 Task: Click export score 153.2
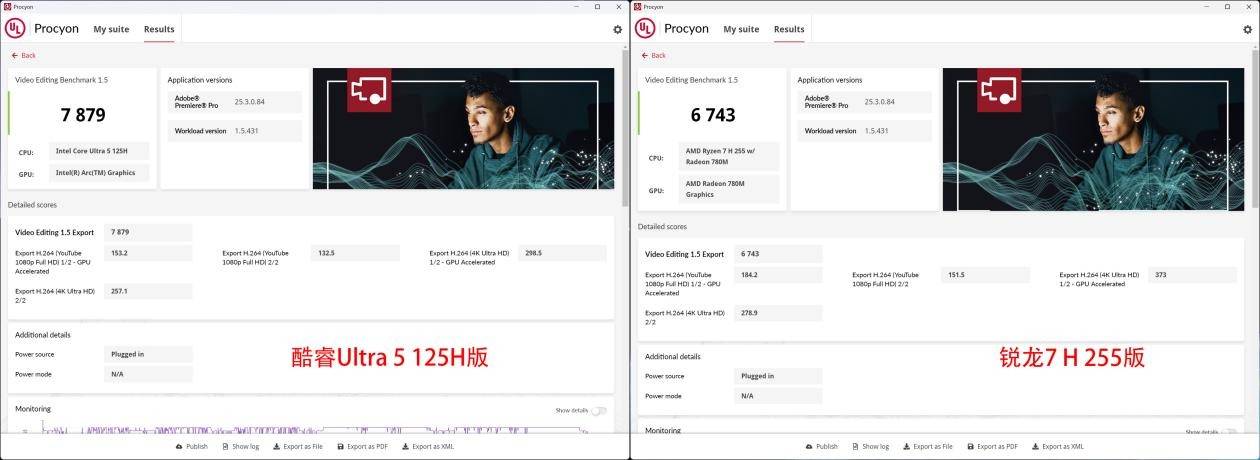pyautogui.click(x=148, y=253)
